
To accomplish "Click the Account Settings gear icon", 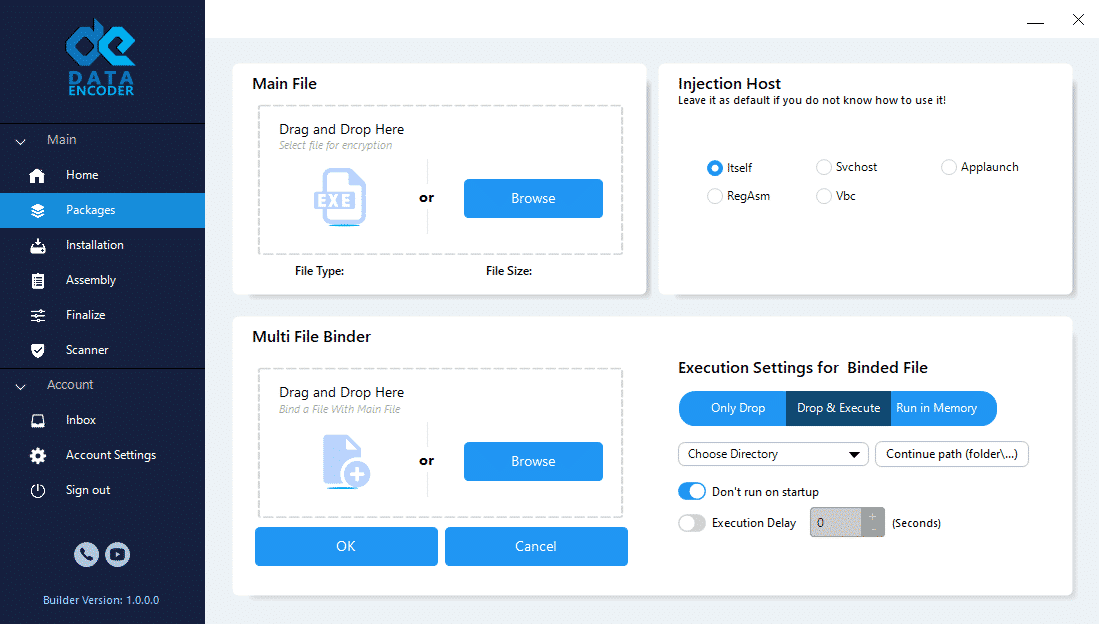I will [x=38, y=456].
